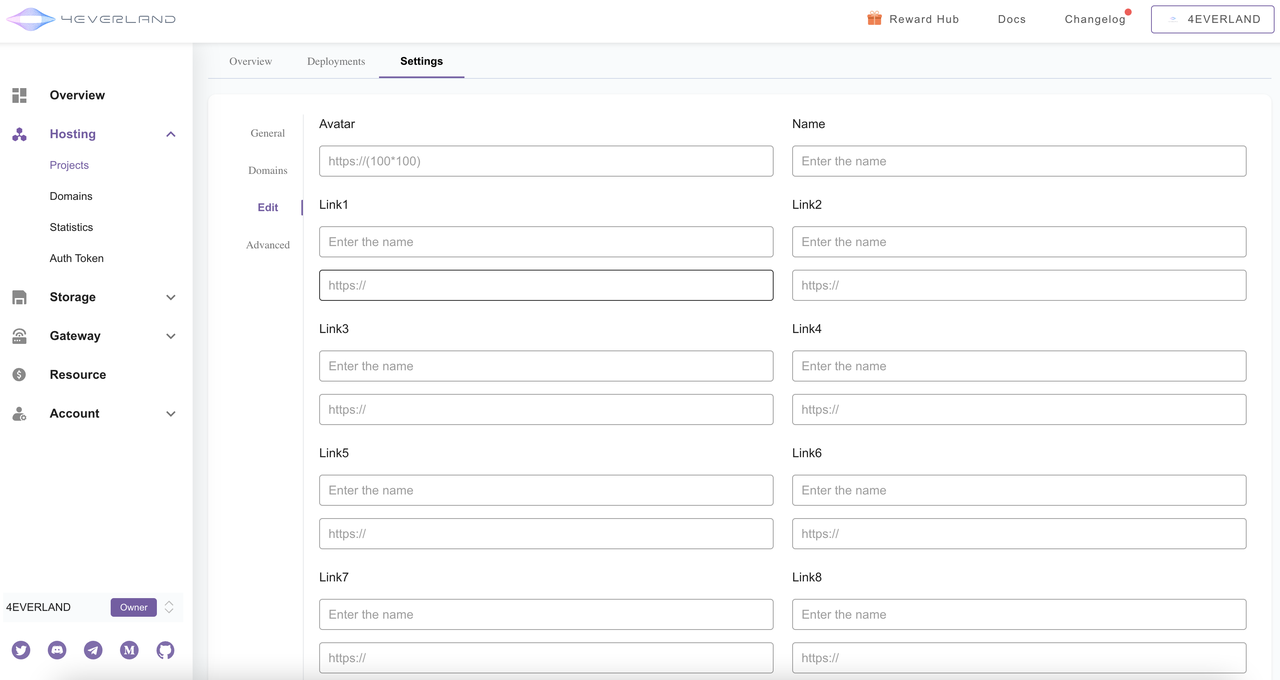1280x680 pixels.
Task: Open the Docs link
Action: [x=1011, y=19]
